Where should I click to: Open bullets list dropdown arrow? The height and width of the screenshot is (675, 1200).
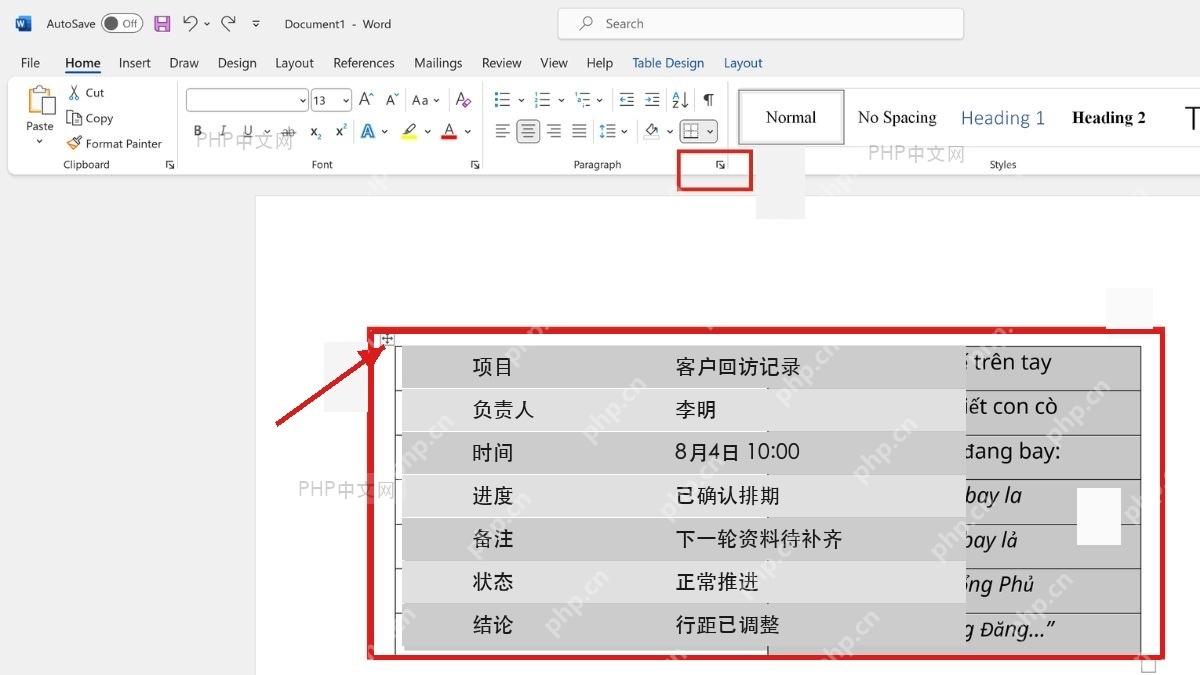521,100
